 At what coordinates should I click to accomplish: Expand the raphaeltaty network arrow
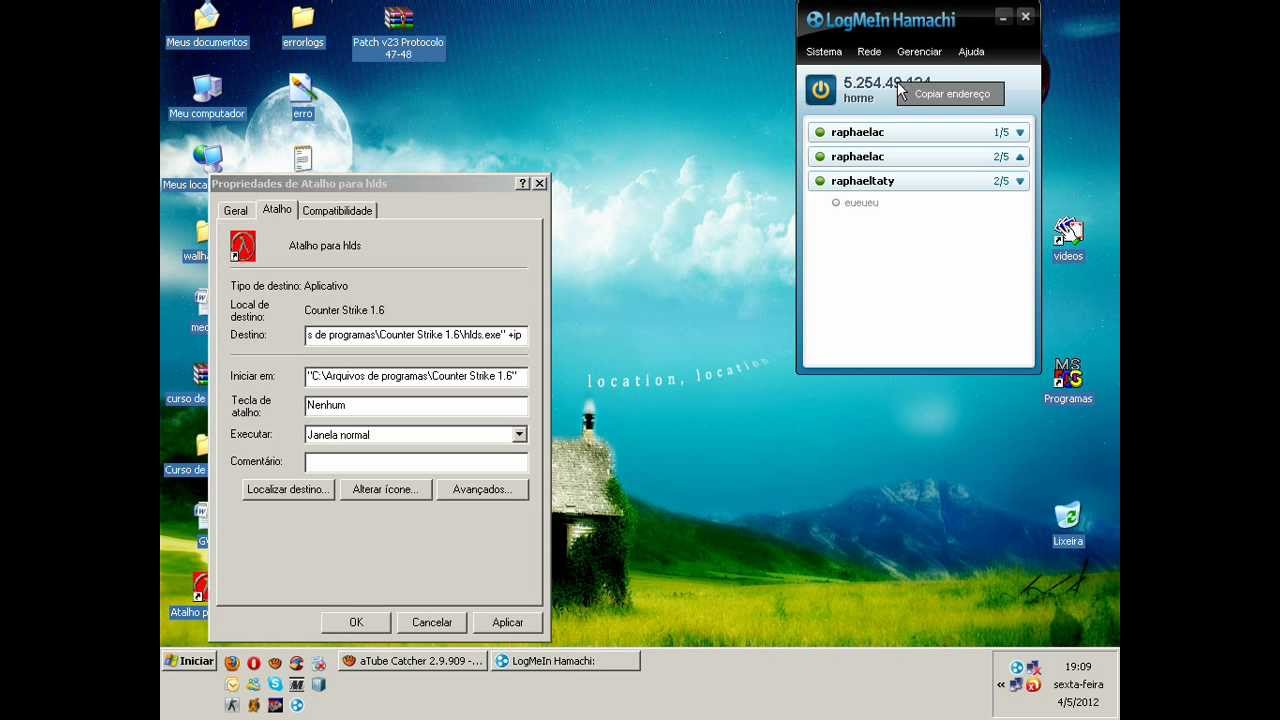click(x=1020, y=181)
